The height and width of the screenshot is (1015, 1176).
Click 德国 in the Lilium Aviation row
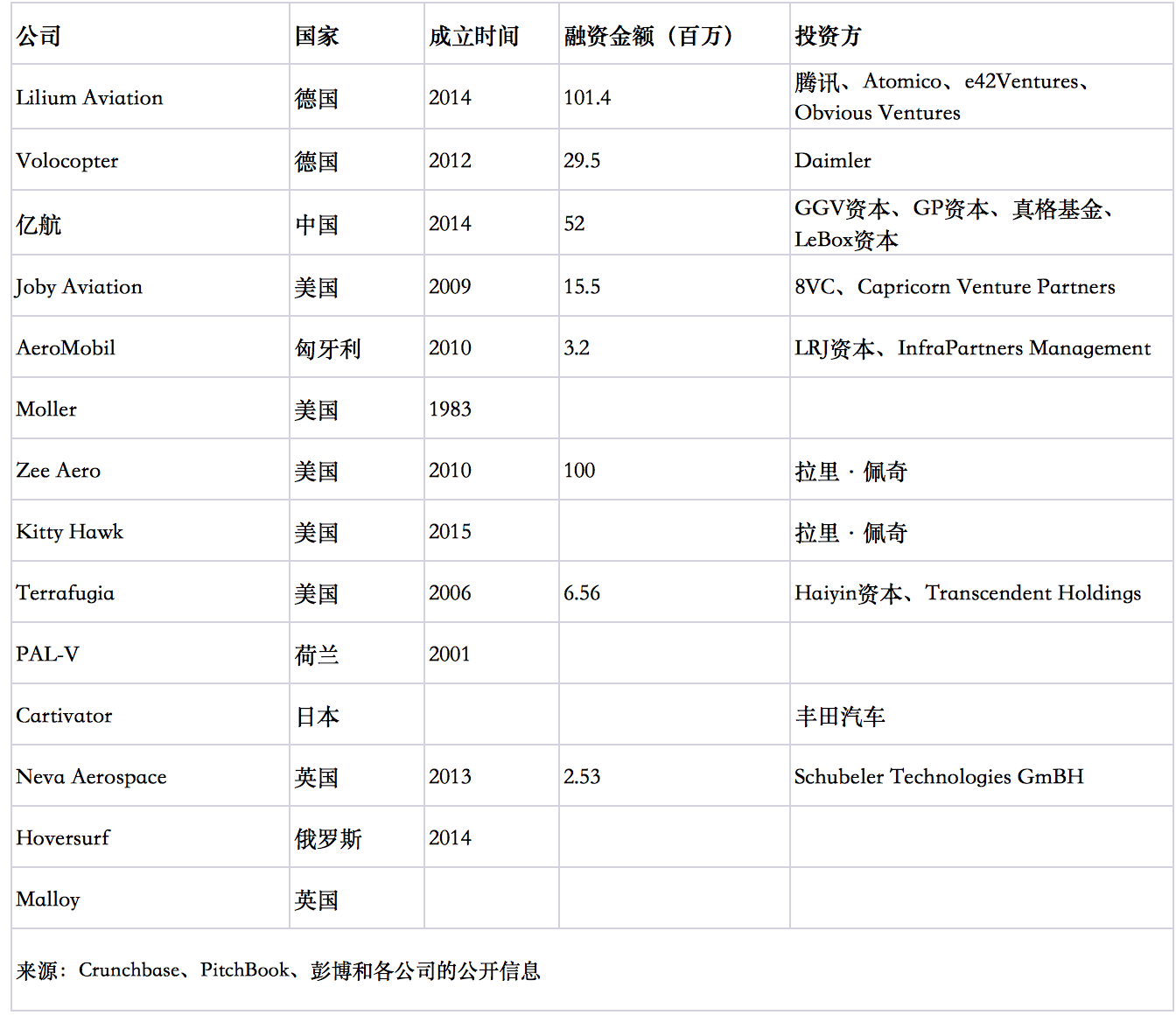coord(317,99)
